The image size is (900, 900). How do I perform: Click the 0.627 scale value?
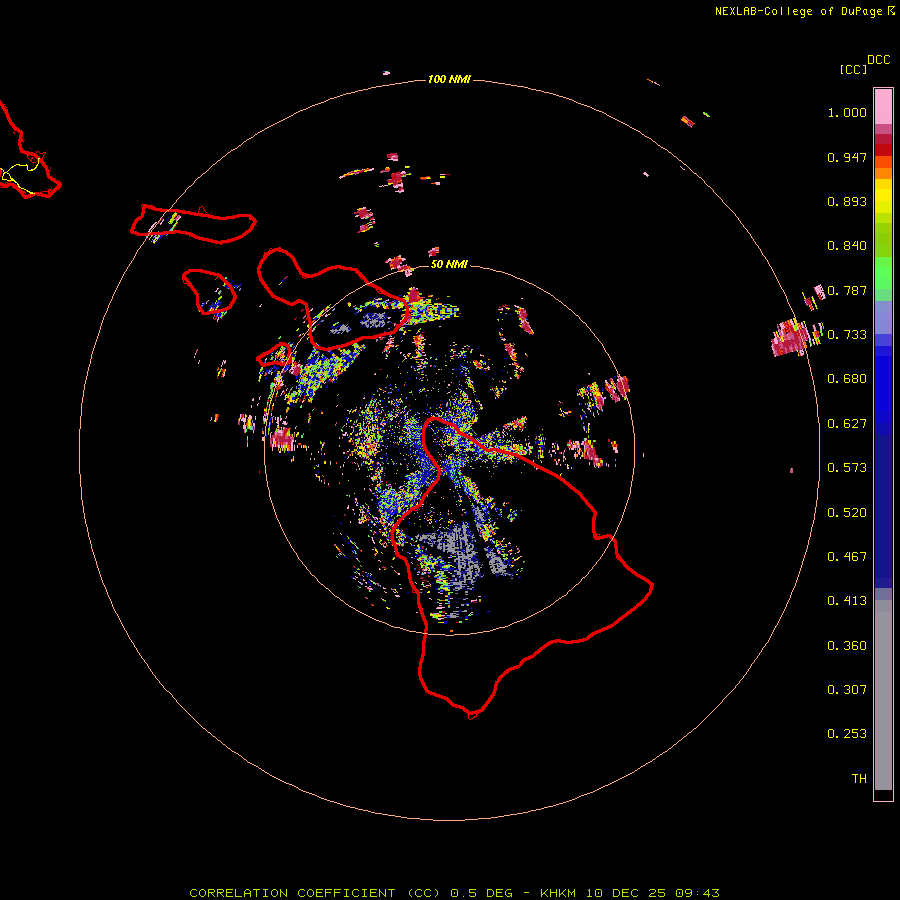coord(847,424)
